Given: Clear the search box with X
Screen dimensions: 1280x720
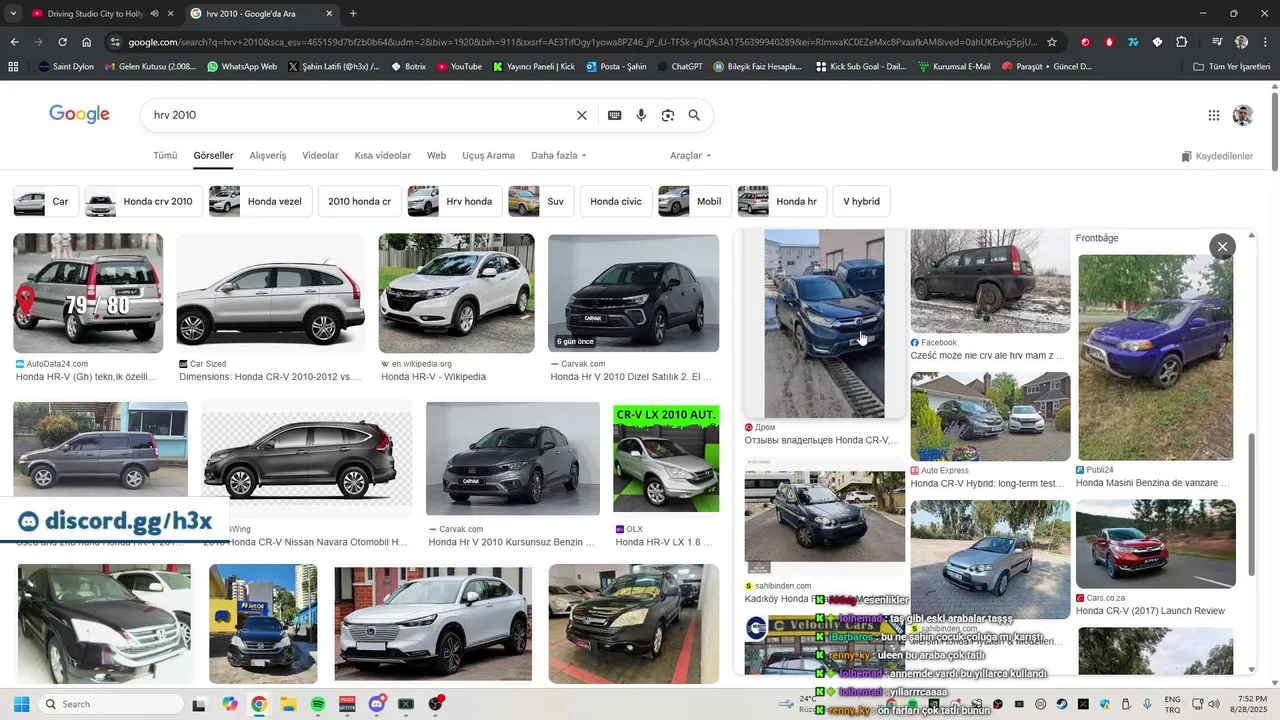Looking at the screenshot, I should pyautogui.click(x=582, y=115).
